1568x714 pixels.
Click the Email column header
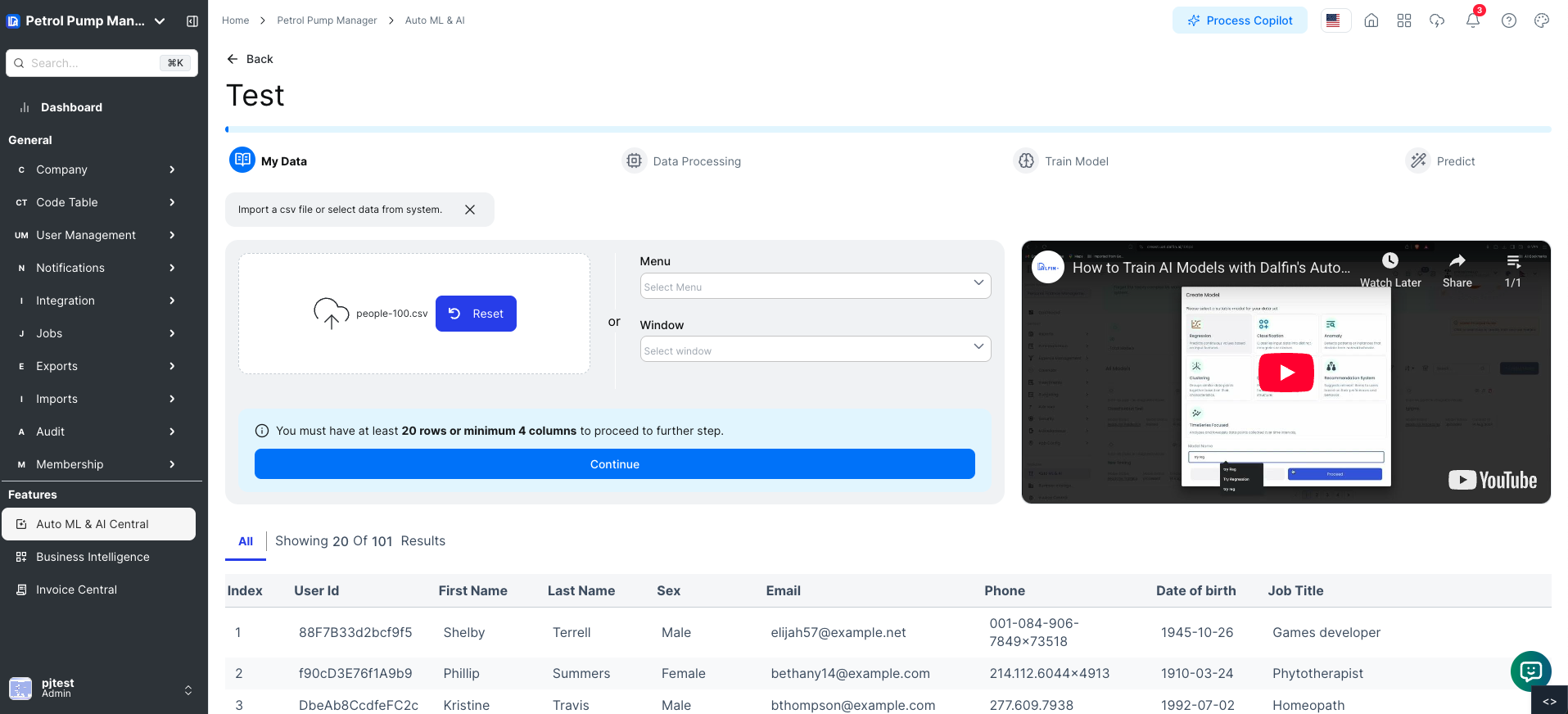[784, 590]
